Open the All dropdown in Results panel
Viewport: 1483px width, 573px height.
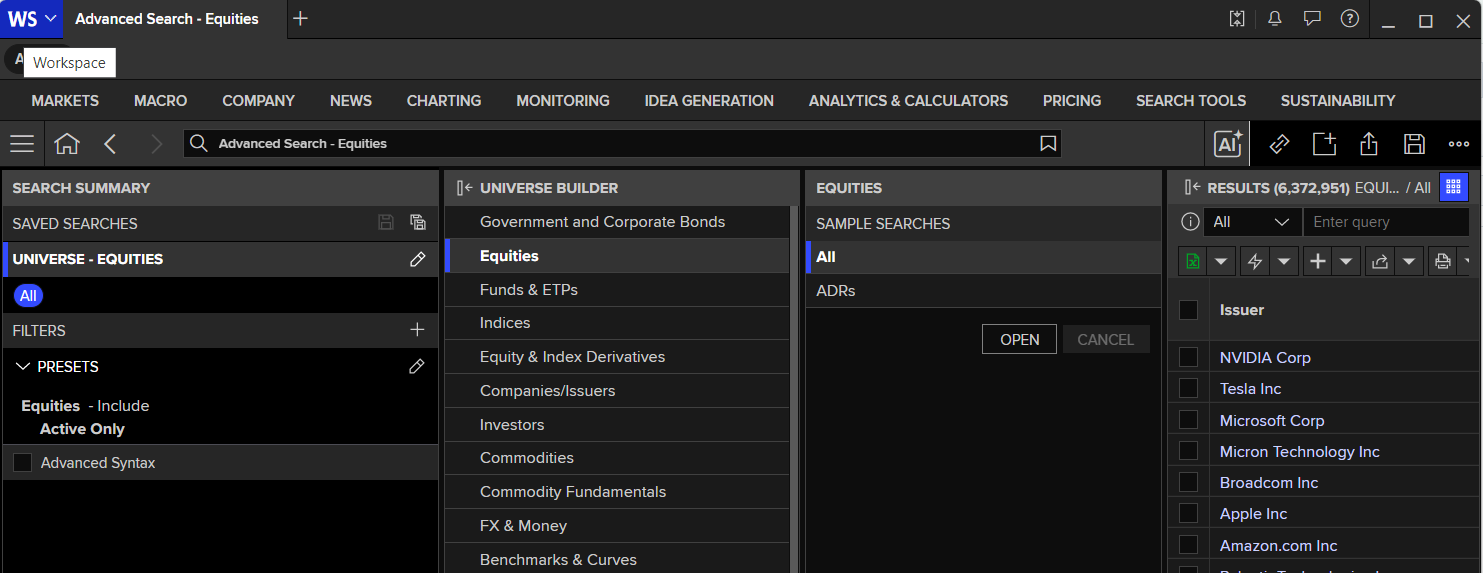coord(1251,222)
